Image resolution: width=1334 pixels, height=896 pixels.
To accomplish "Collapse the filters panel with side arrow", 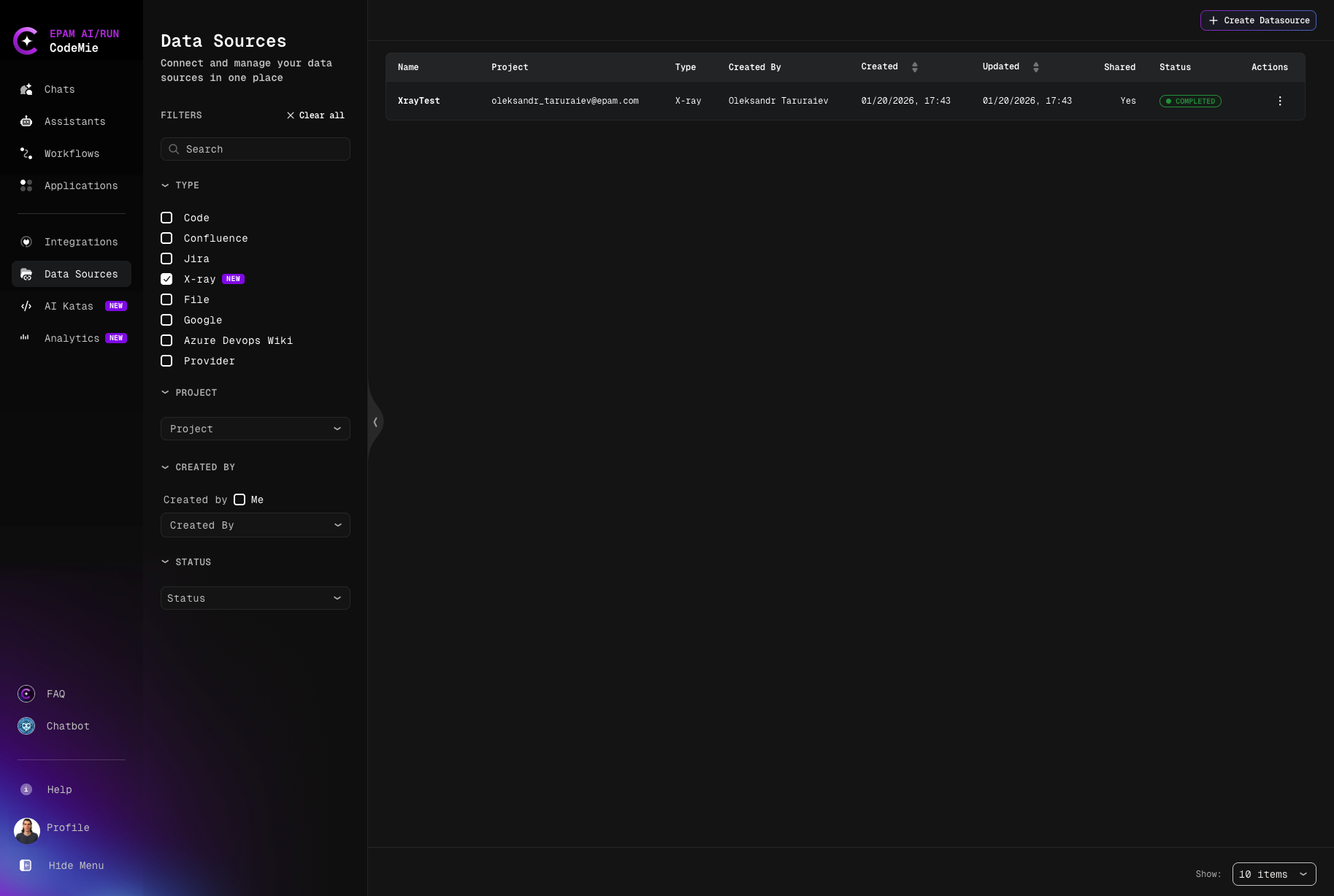I will [x=375, y=422].
